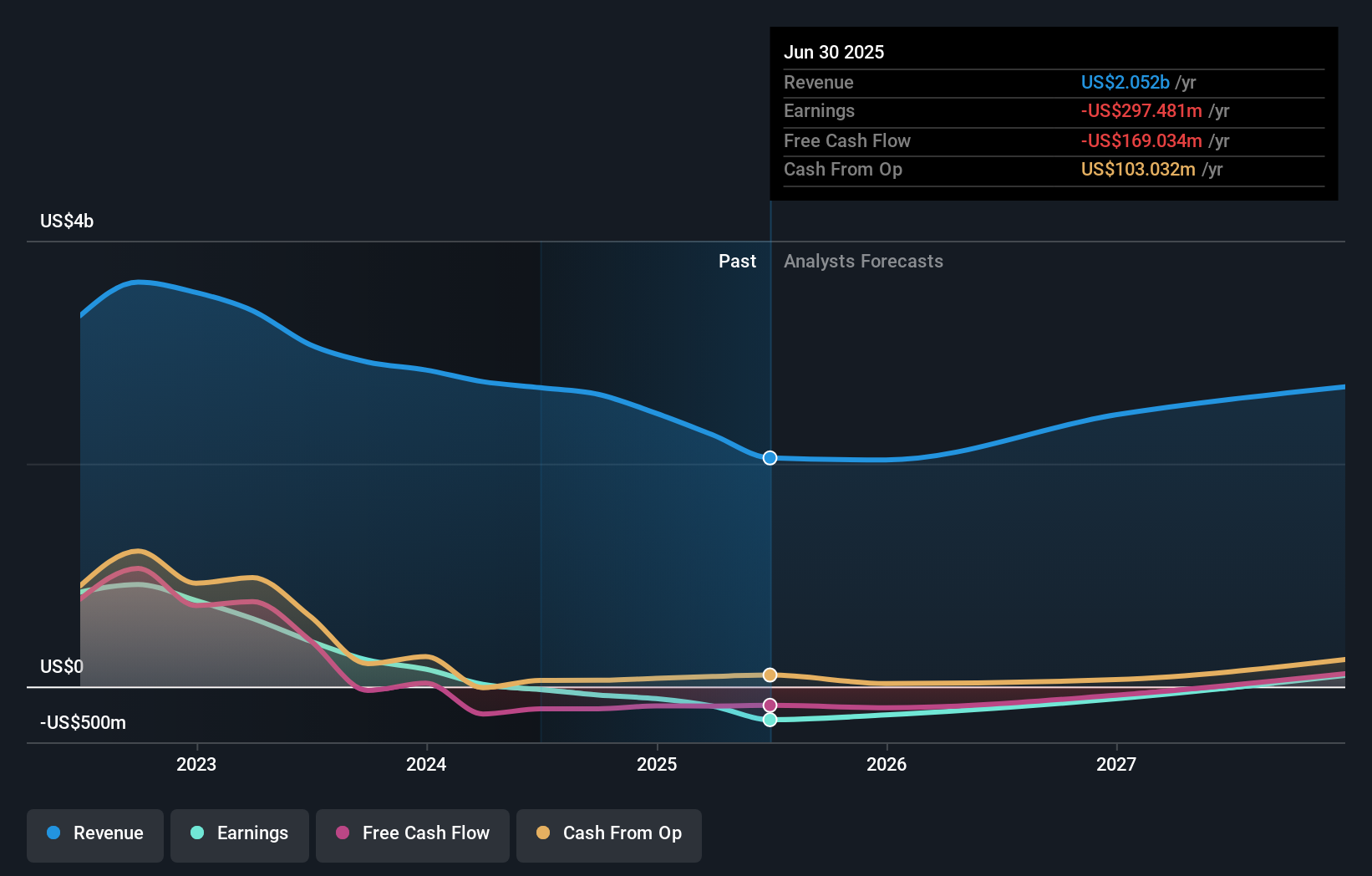Click the teal Earnings dot icon in legend
The image size is (1372, 876).
coord(196,833)
